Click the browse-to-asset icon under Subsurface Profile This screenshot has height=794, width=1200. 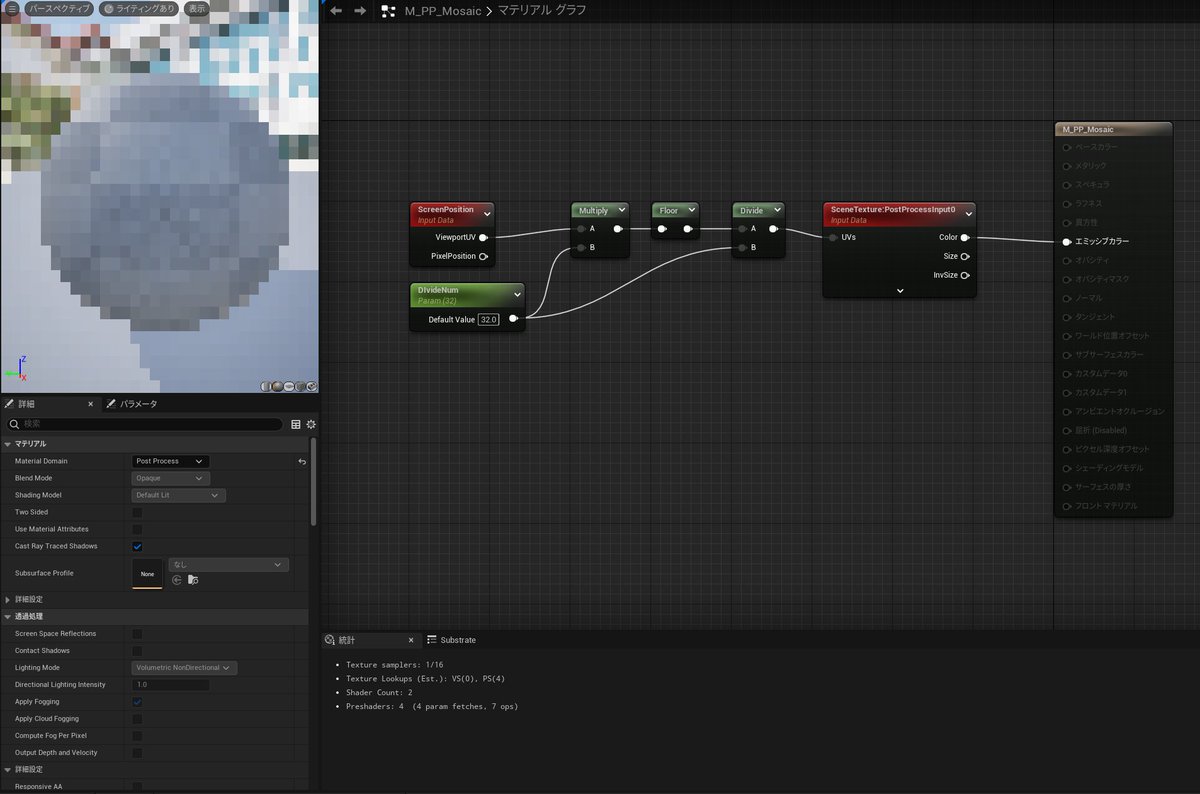click(192, 579)
